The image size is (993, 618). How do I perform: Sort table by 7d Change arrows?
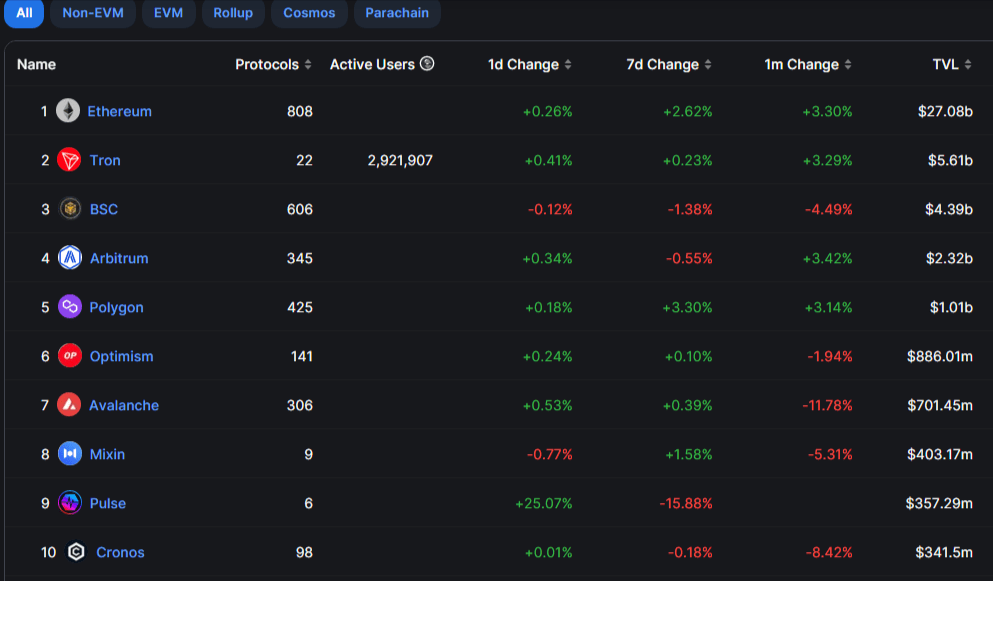click(708, 65)
